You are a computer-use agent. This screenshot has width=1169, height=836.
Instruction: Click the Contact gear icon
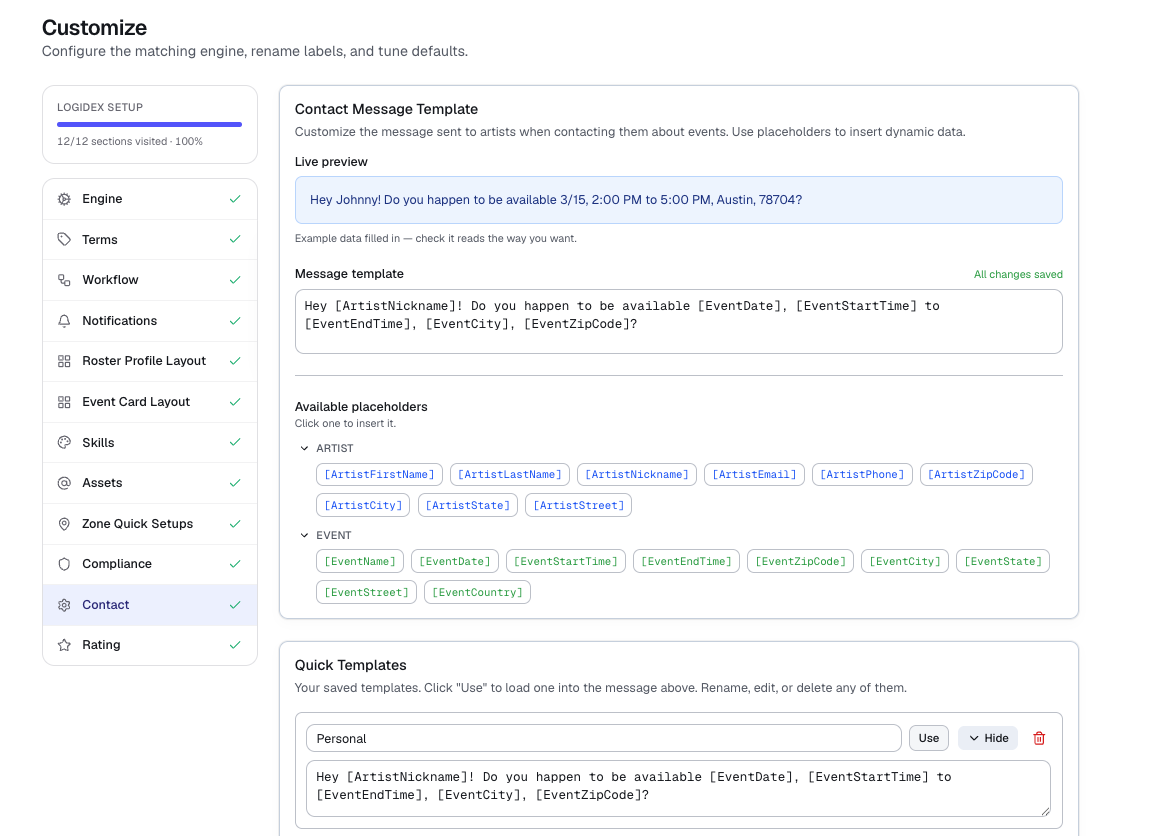click(64, 605)
